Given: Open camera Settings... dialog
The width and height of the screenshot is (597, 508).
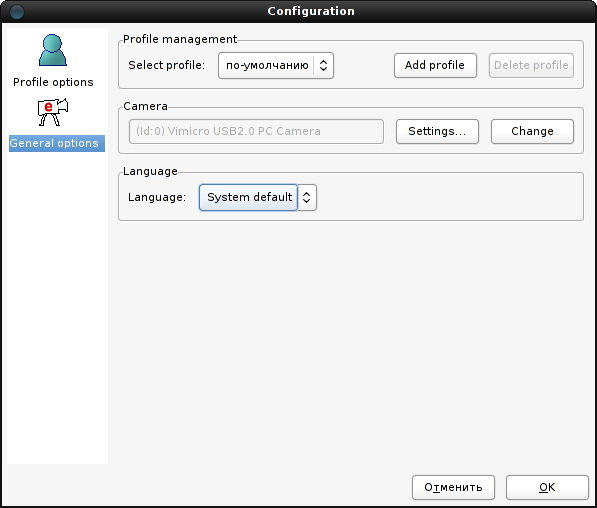Looking at the screenshot, I should pyautogui.click(x=437, y=131).
